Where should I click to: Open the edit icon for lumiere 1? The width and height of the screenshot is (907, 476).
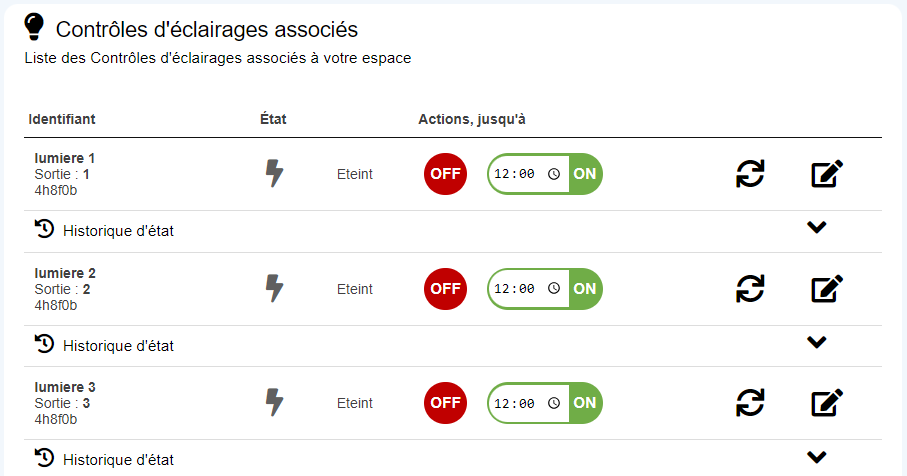coord(827,174)
